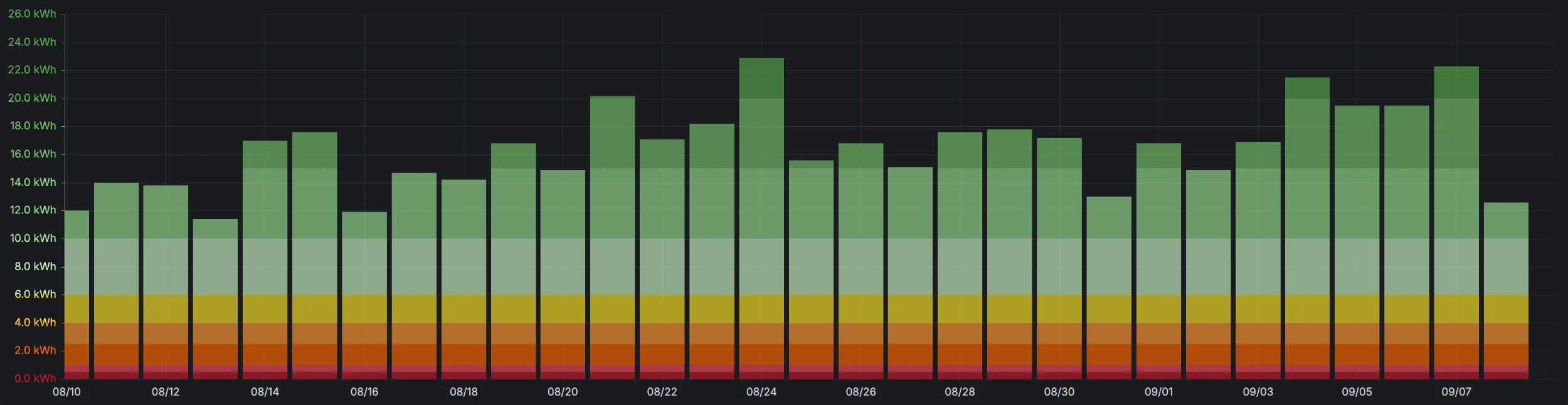Click the 08/22 x-axis label
The image size is (1568, 405).
[662, 392]
